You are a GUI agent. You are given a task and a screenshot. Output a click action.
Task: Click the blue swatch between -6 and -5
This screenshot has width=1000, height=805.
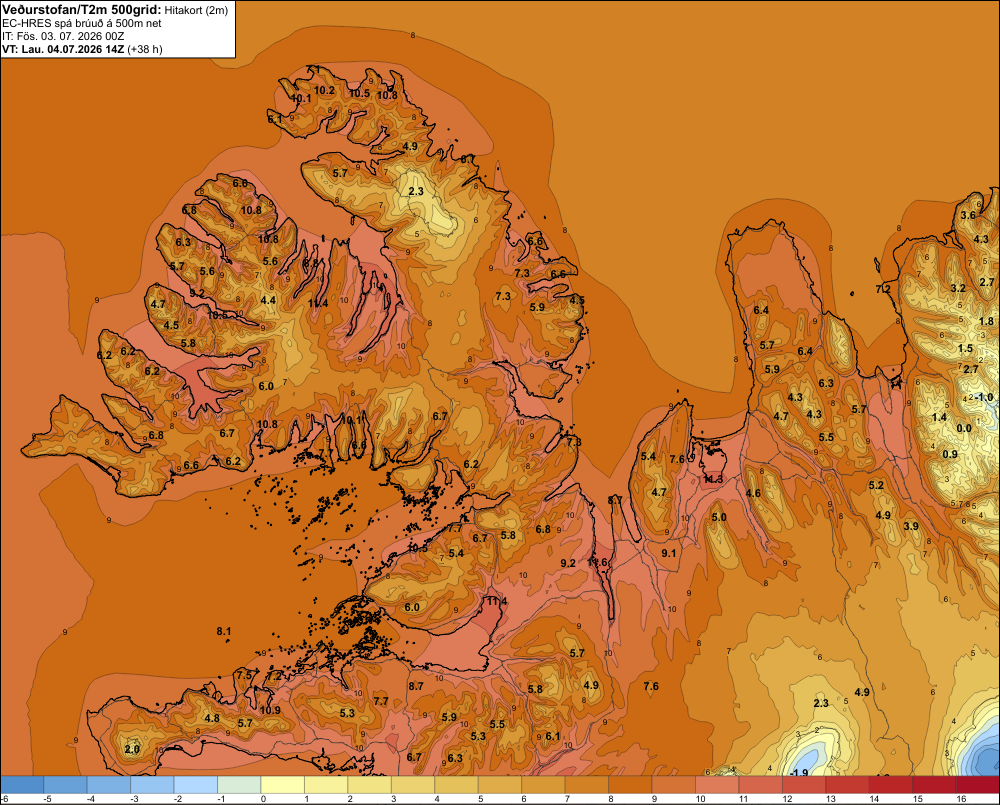[x=23, y=785]
